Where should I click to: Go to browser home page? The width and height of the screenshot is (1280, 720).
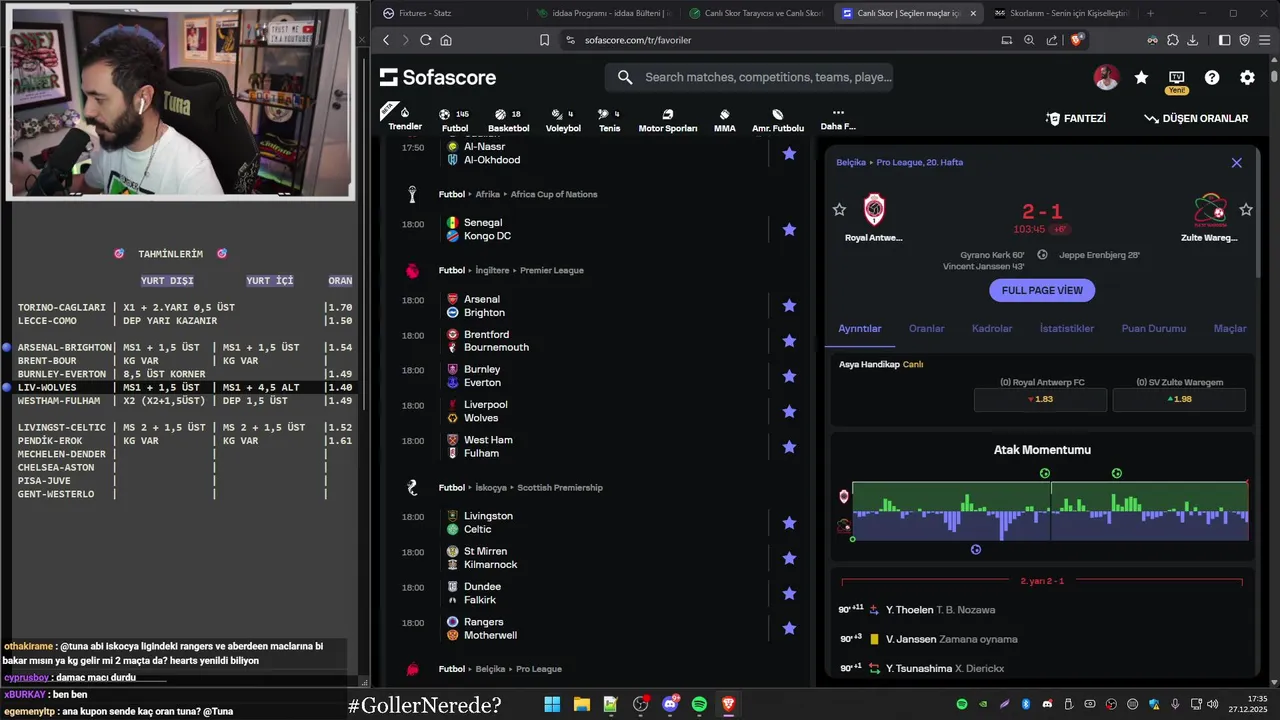point(446,40)
